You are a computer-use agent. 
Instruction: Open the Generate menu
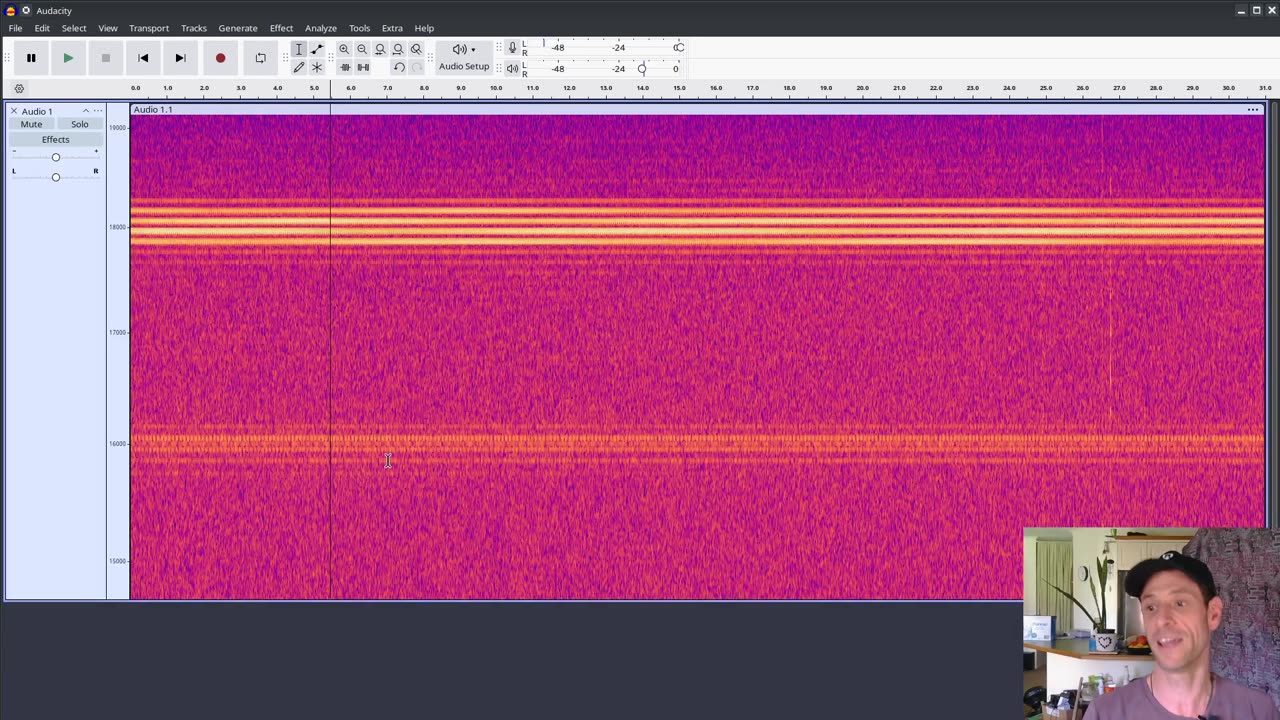238,28
